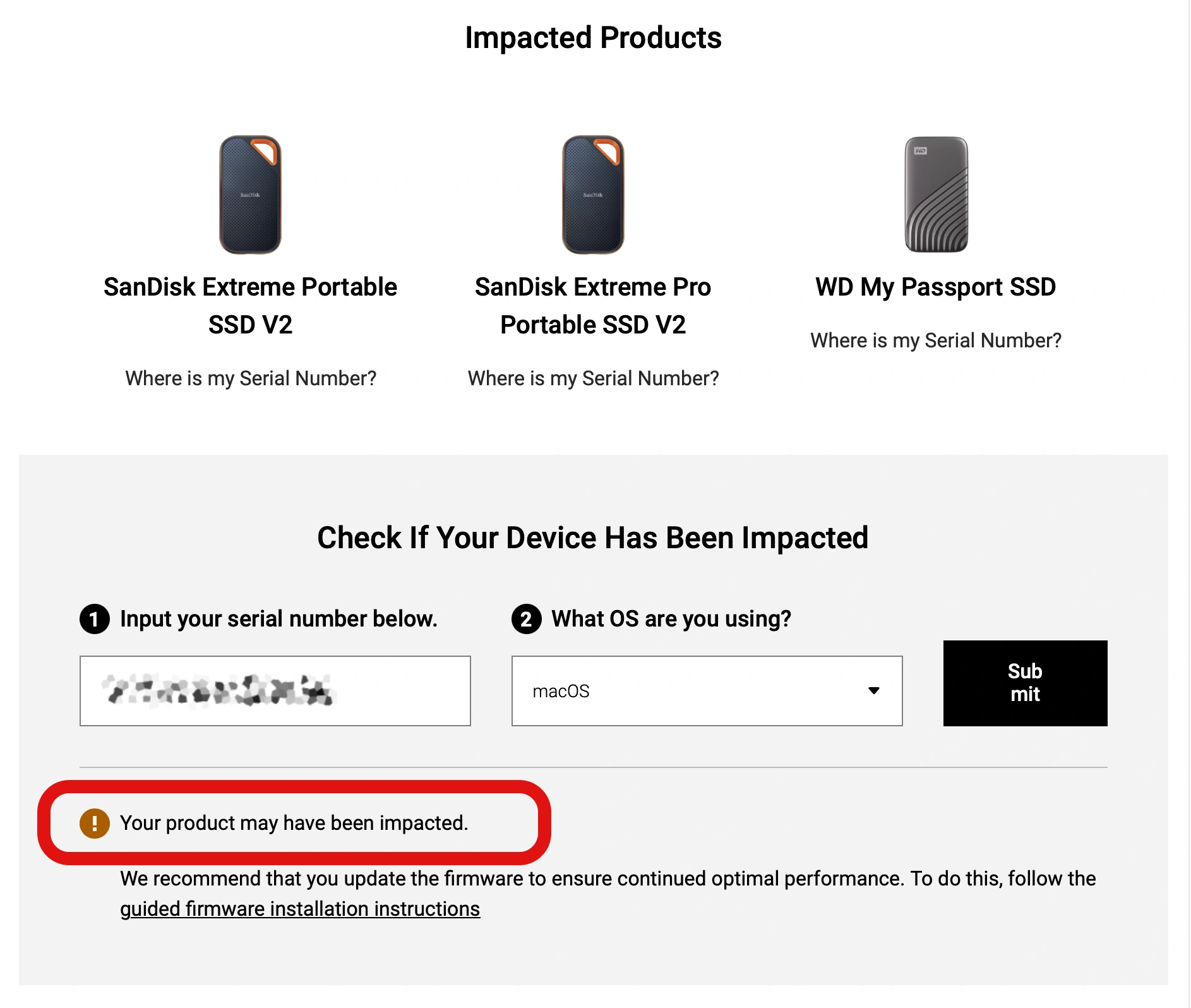Focus the serial number input field
This screenshot has width=1191, height=1008.
pyautogui.click(x=275, y=691)
